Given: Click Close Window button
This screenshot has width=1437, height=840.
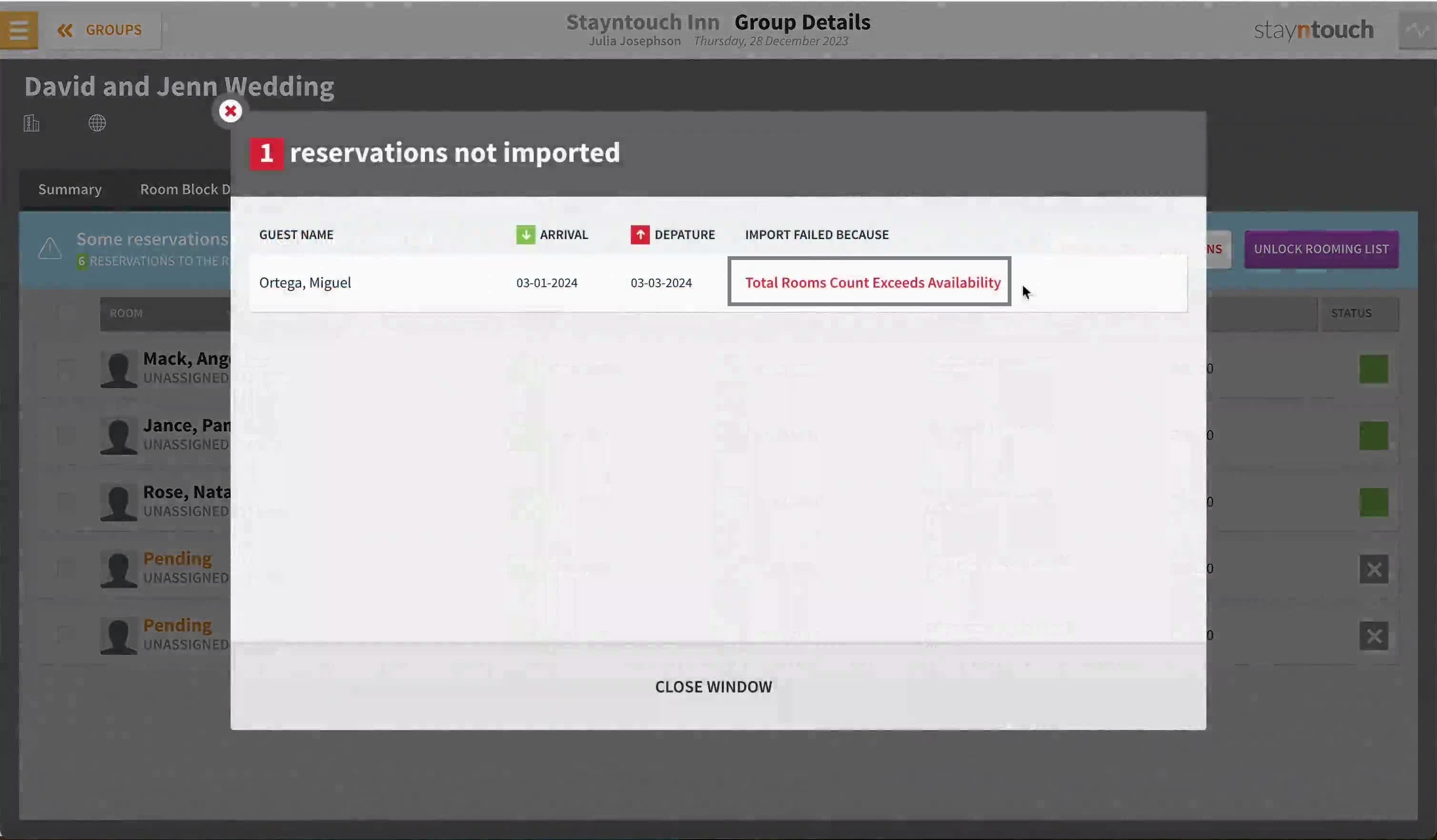Looking at the screenshot, I should (x=713, y=687).
